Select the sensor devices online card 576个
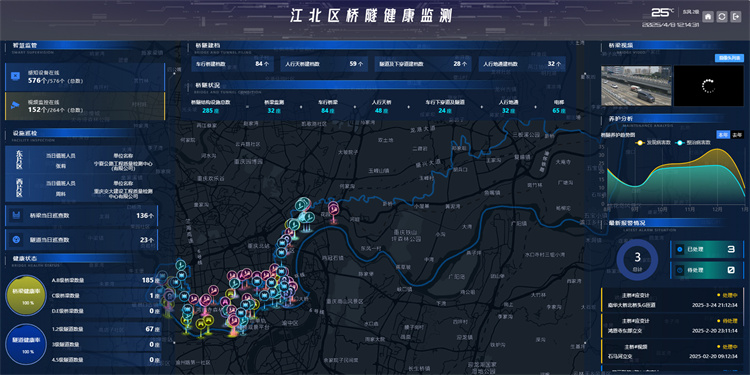Viewport: 750px width, 375px height. point(85,77)
